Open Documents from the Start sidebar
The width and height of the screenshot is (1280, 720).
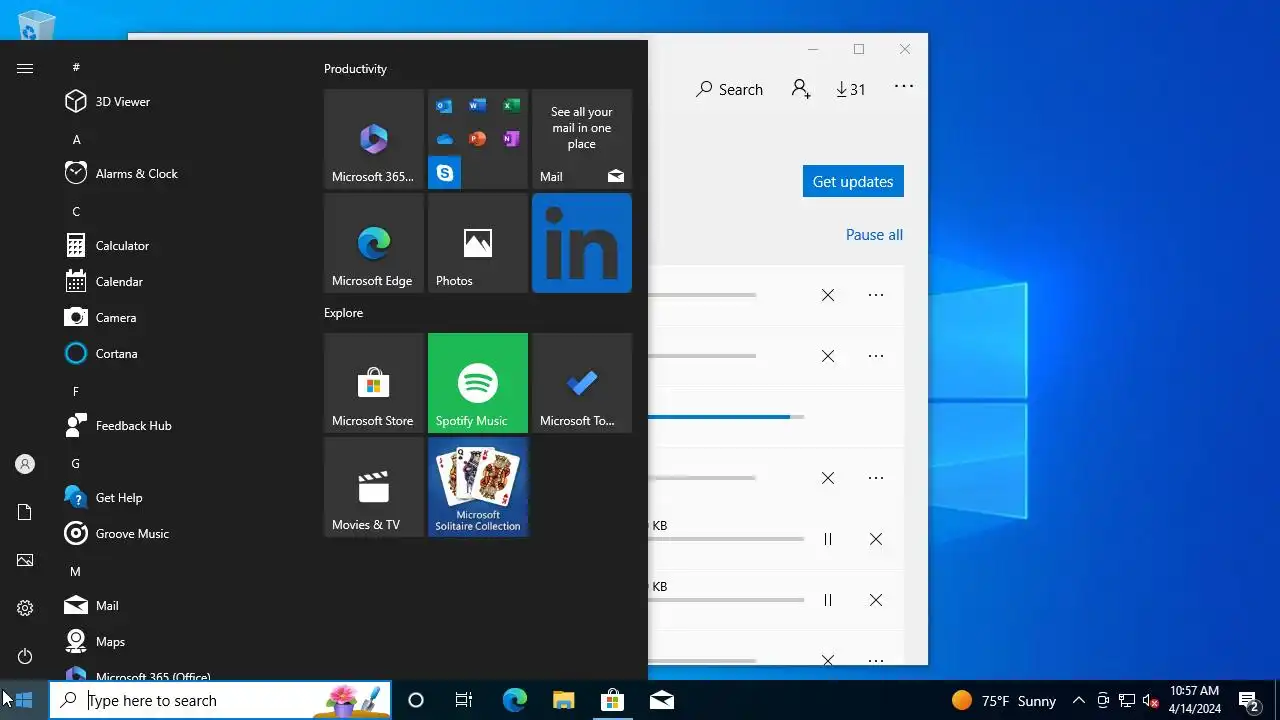point(25,512)
